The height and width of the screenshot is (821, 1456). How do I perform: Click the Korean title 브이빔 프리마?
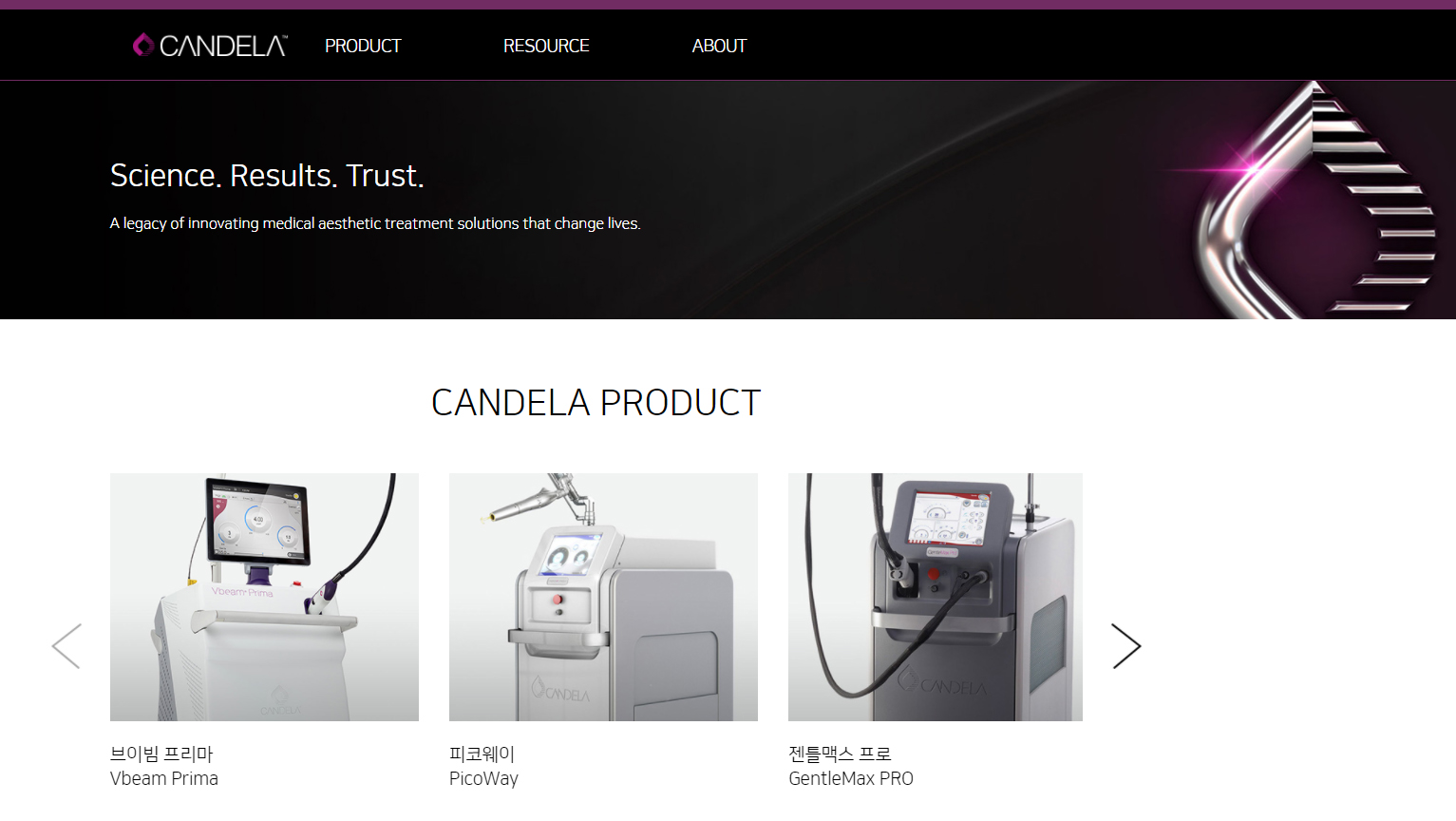161,754
